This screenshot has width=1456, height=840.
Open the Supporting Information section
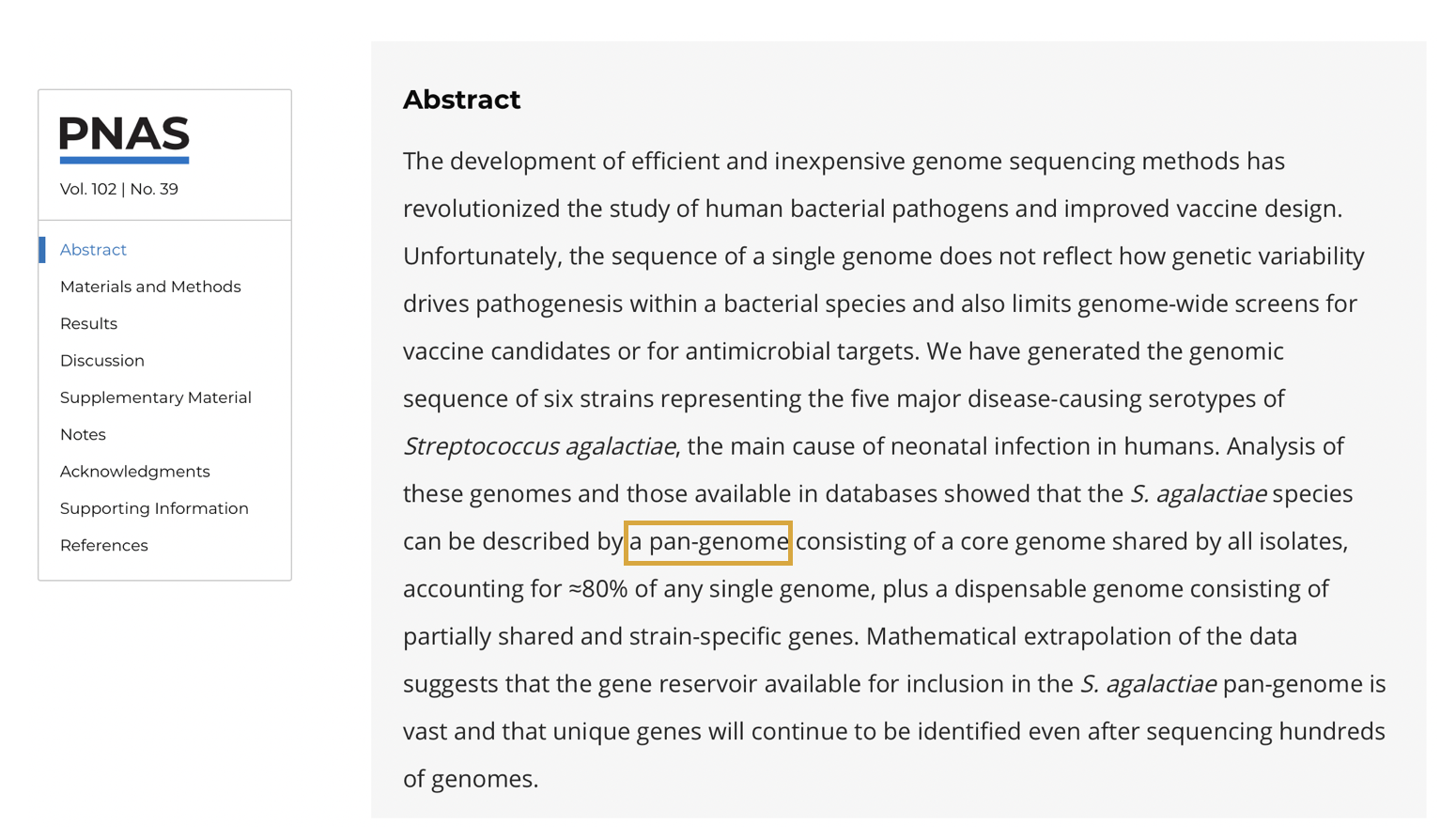154,508
